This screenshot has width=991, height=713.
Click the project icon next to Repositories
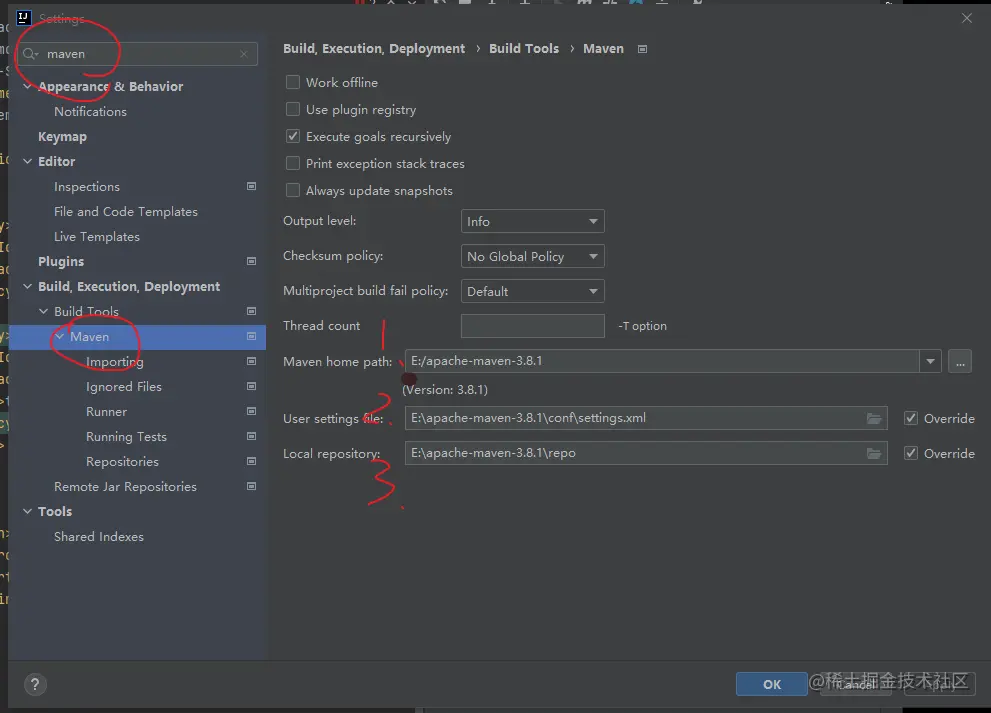click(251, 462)
